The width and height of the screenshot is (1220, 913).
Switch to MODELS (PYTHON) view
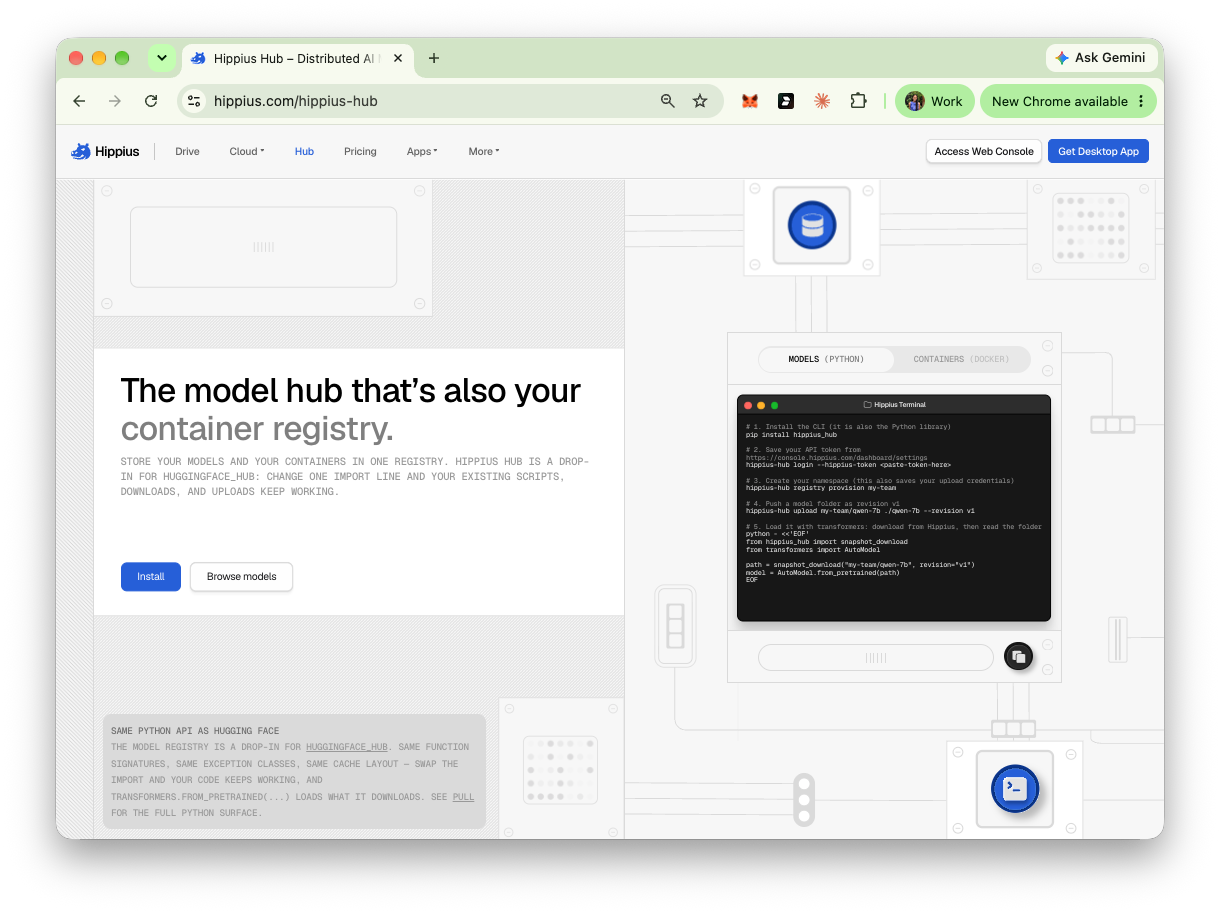(x=826, y=359)
